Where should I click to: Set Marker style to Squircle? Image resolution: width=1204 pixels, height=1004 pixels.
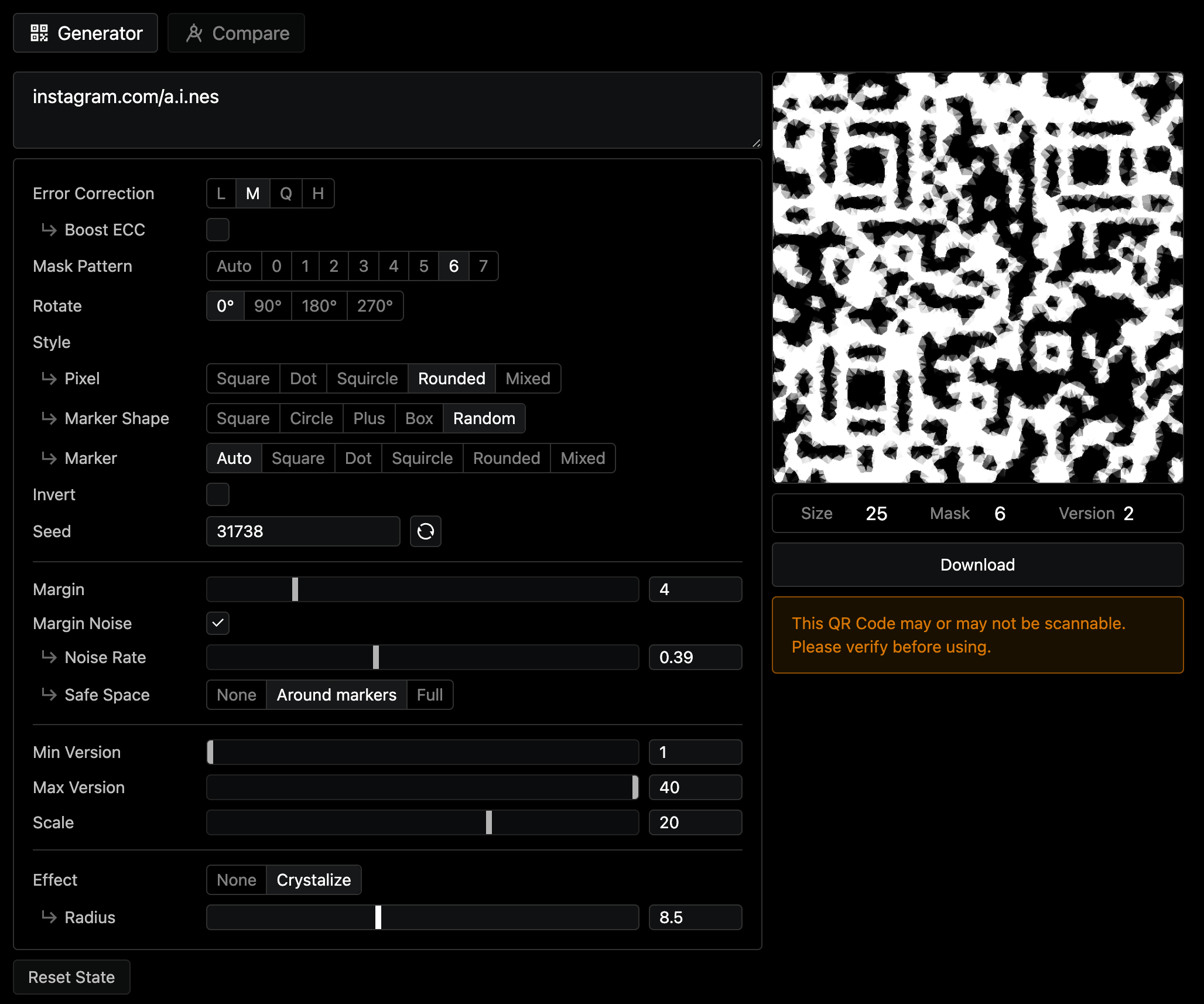(x=422, y=458)
